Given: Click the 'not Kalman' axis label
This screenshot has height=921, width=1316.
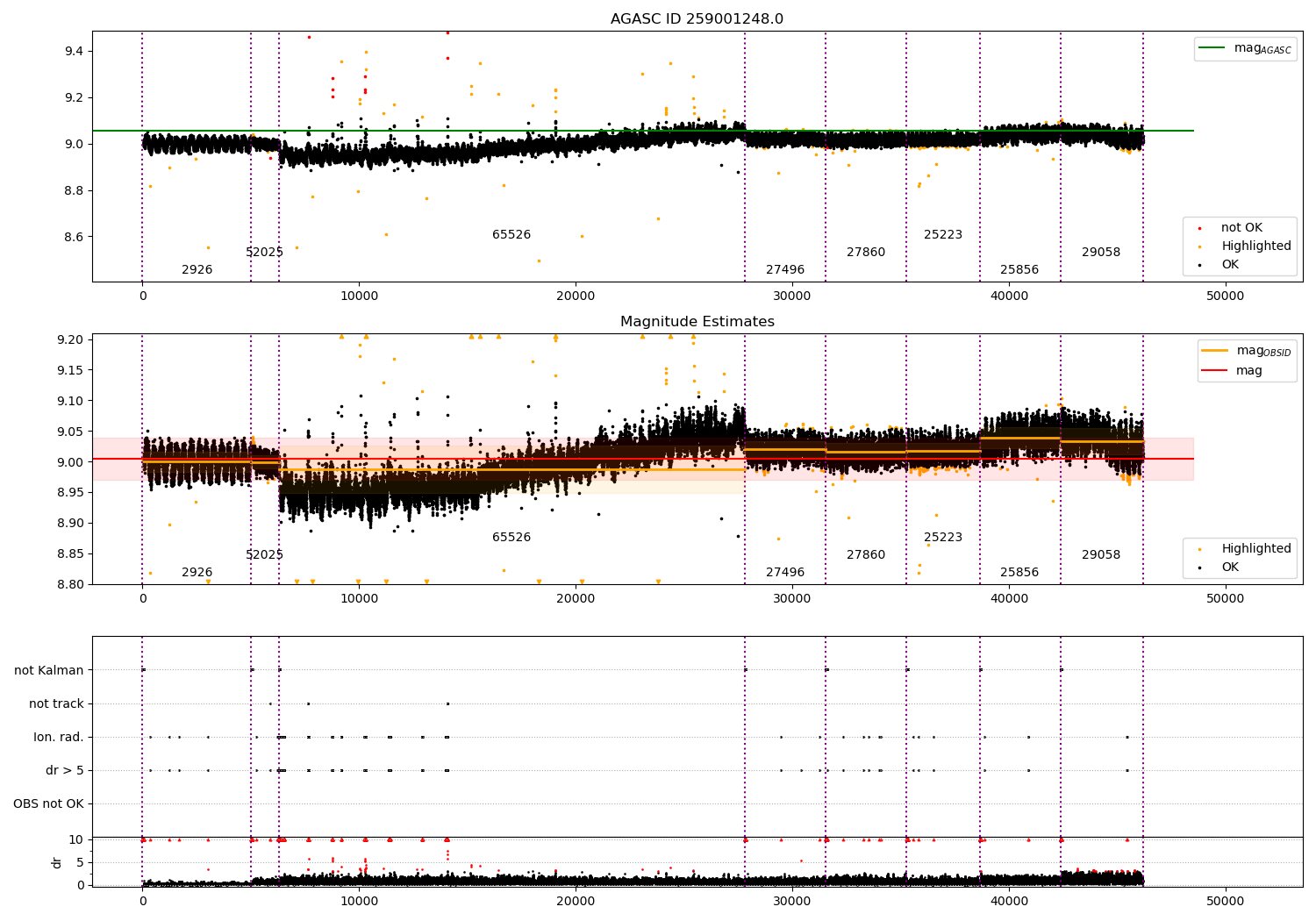Looking at the screenshot, I should click(x=49, y=670).
